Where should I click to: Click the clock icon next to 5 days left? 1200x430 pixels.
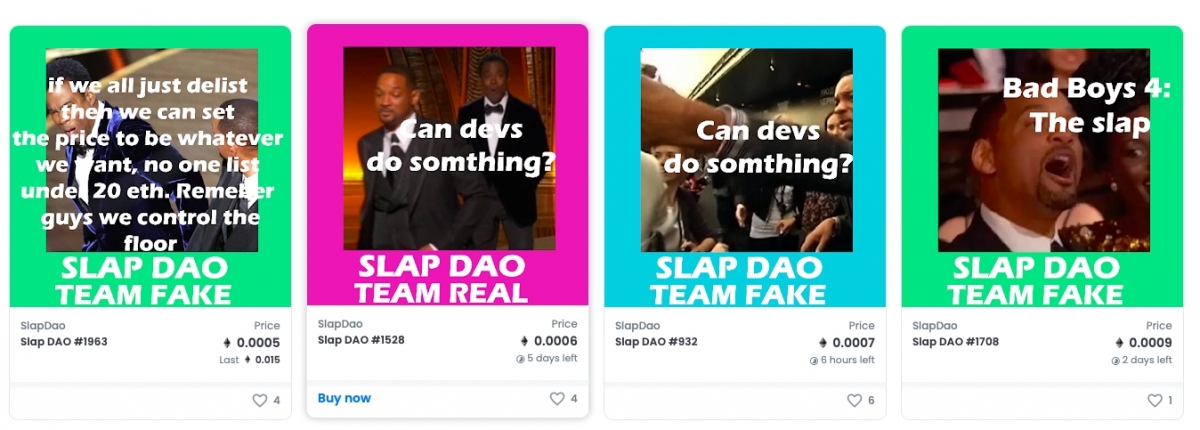[x=520, y=358]
